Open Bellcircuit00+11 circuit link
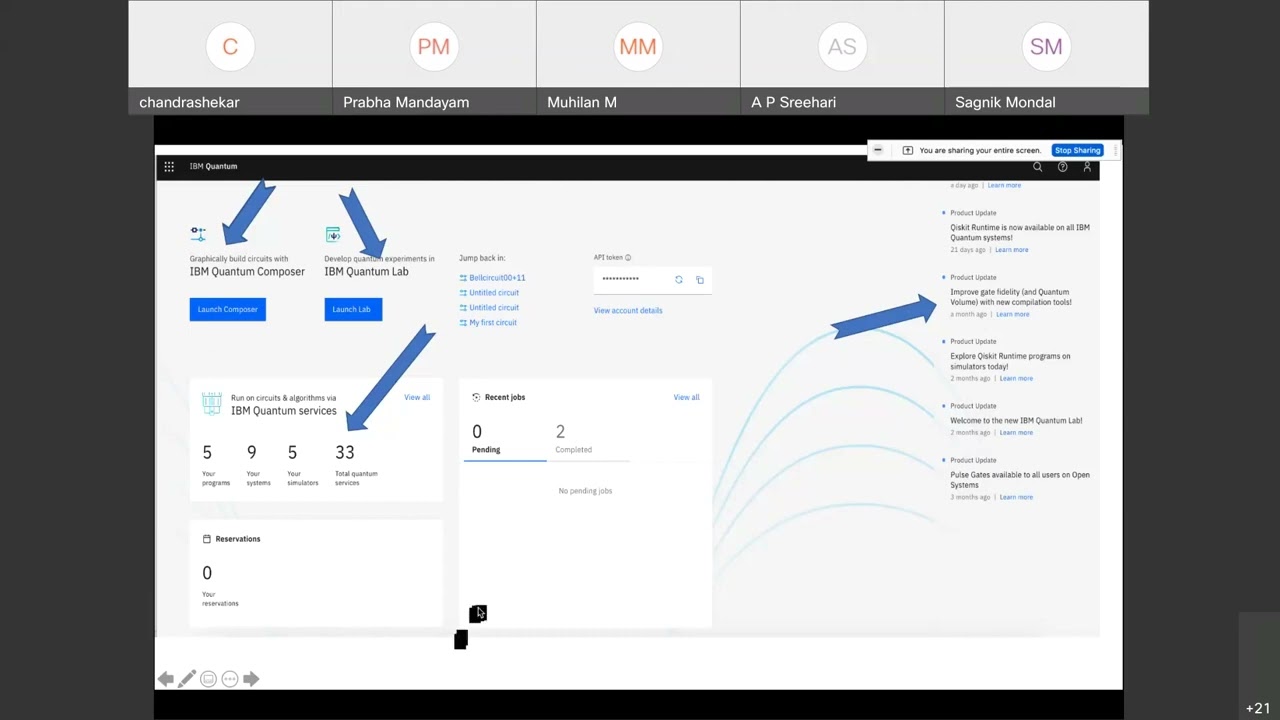 [x=497, y=278]
